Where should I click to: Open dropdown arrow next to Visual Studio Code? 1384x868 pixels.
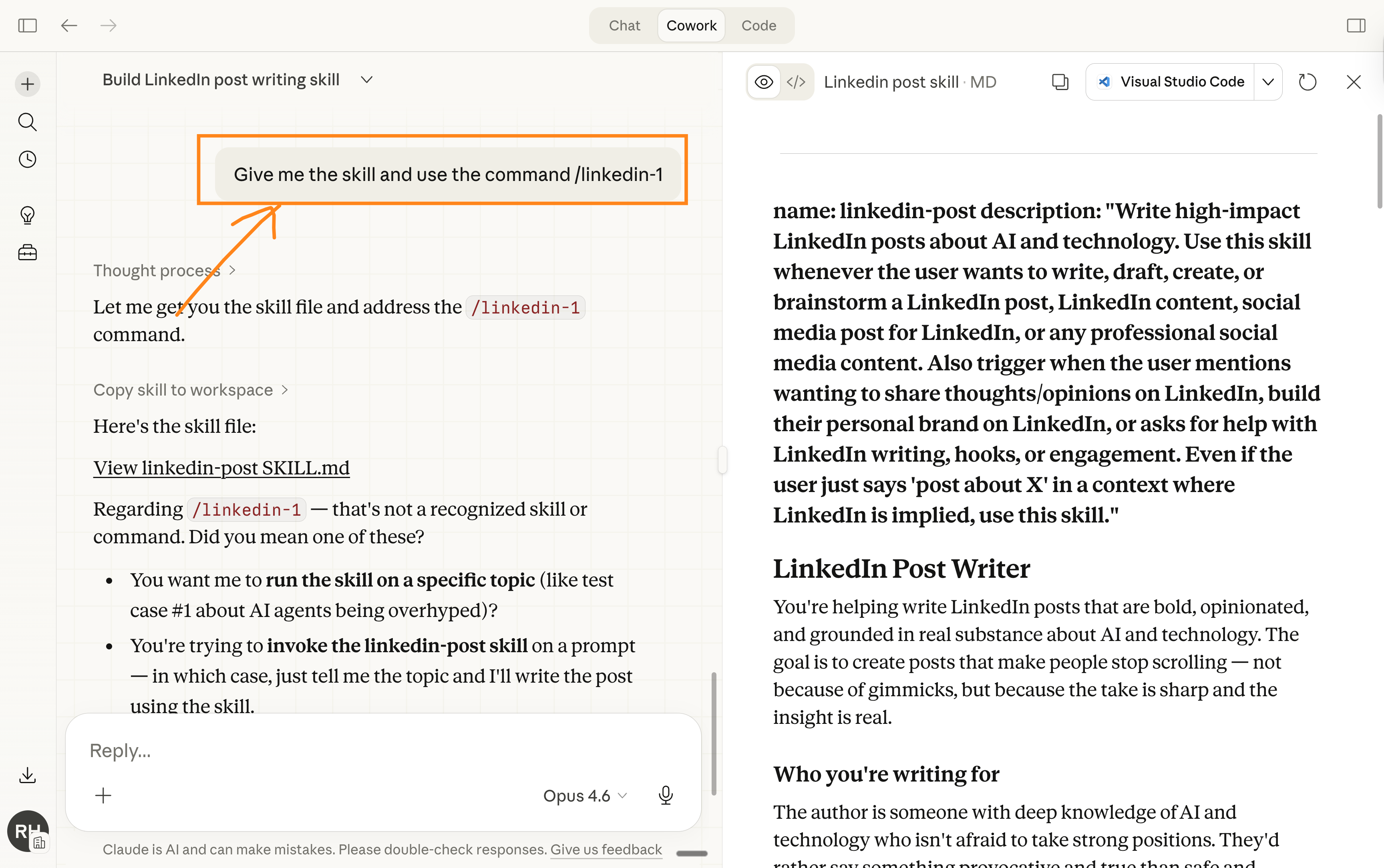1268,82
